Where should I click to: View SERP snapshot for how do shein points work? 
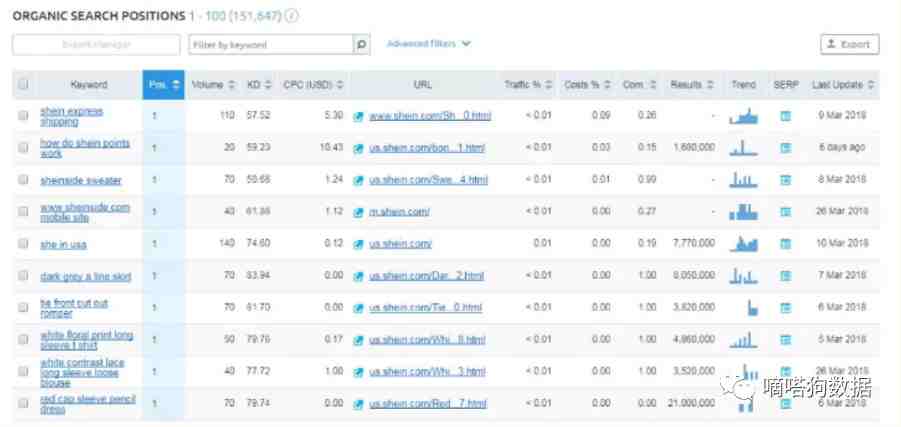(785, 148)
